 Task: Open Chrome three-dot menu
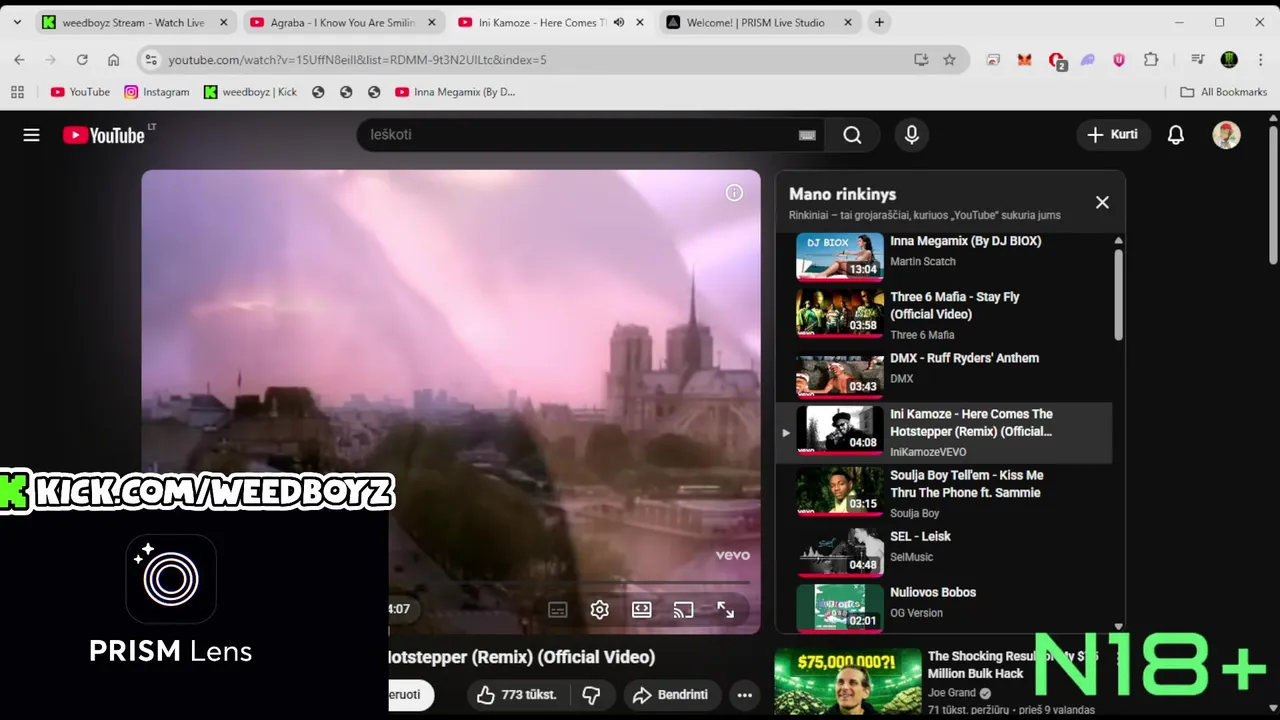[x=1260, y=60]
